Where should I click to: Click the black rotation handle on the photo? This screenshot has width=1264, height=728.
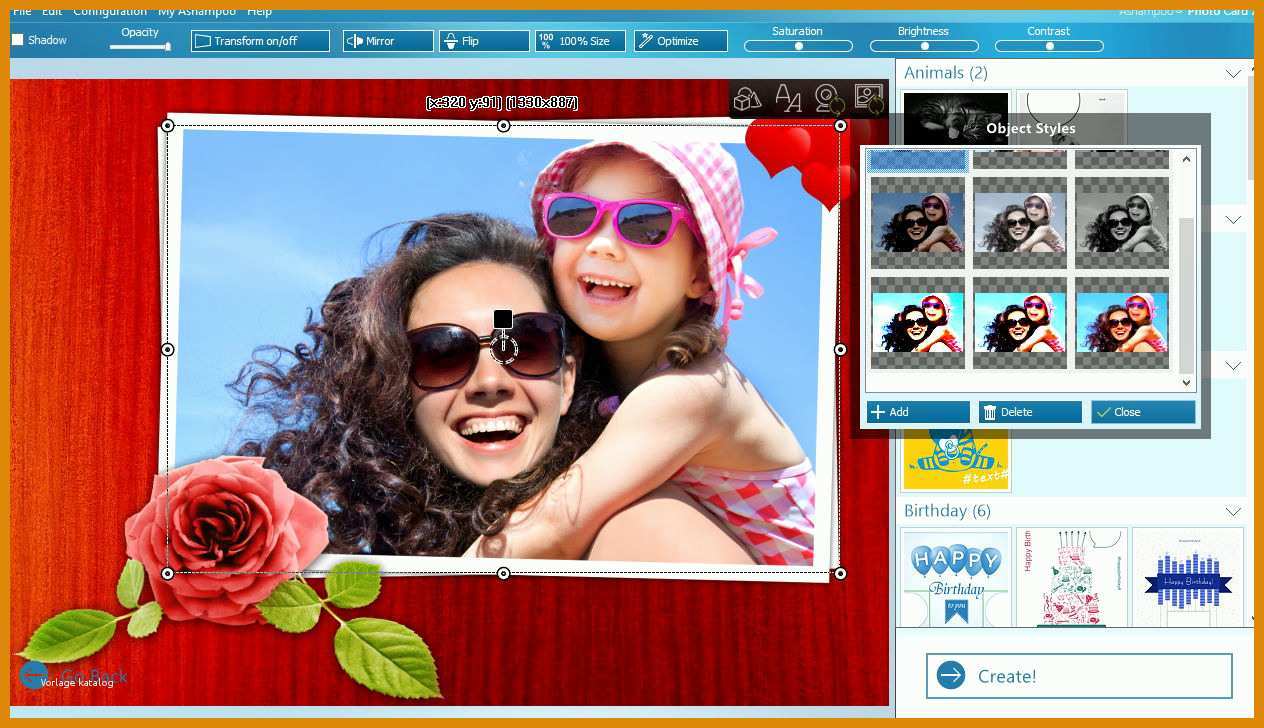[x=503, y=319]
